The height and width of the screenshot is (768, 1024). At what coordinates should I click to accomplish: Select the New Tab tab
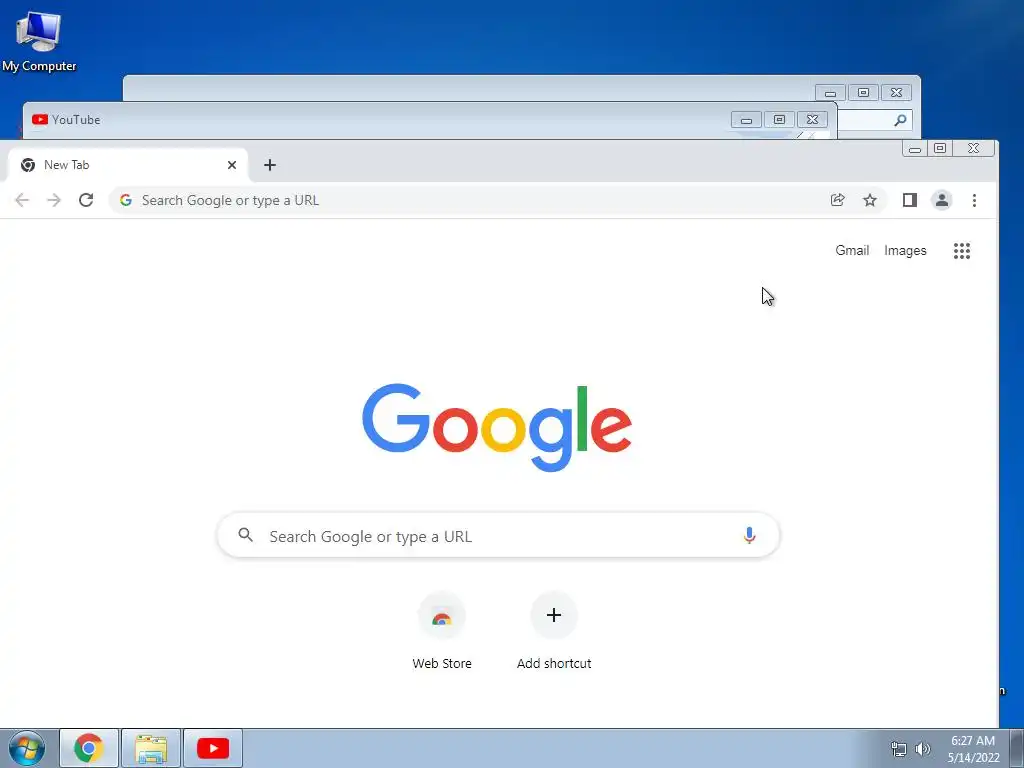click(127, 165)
